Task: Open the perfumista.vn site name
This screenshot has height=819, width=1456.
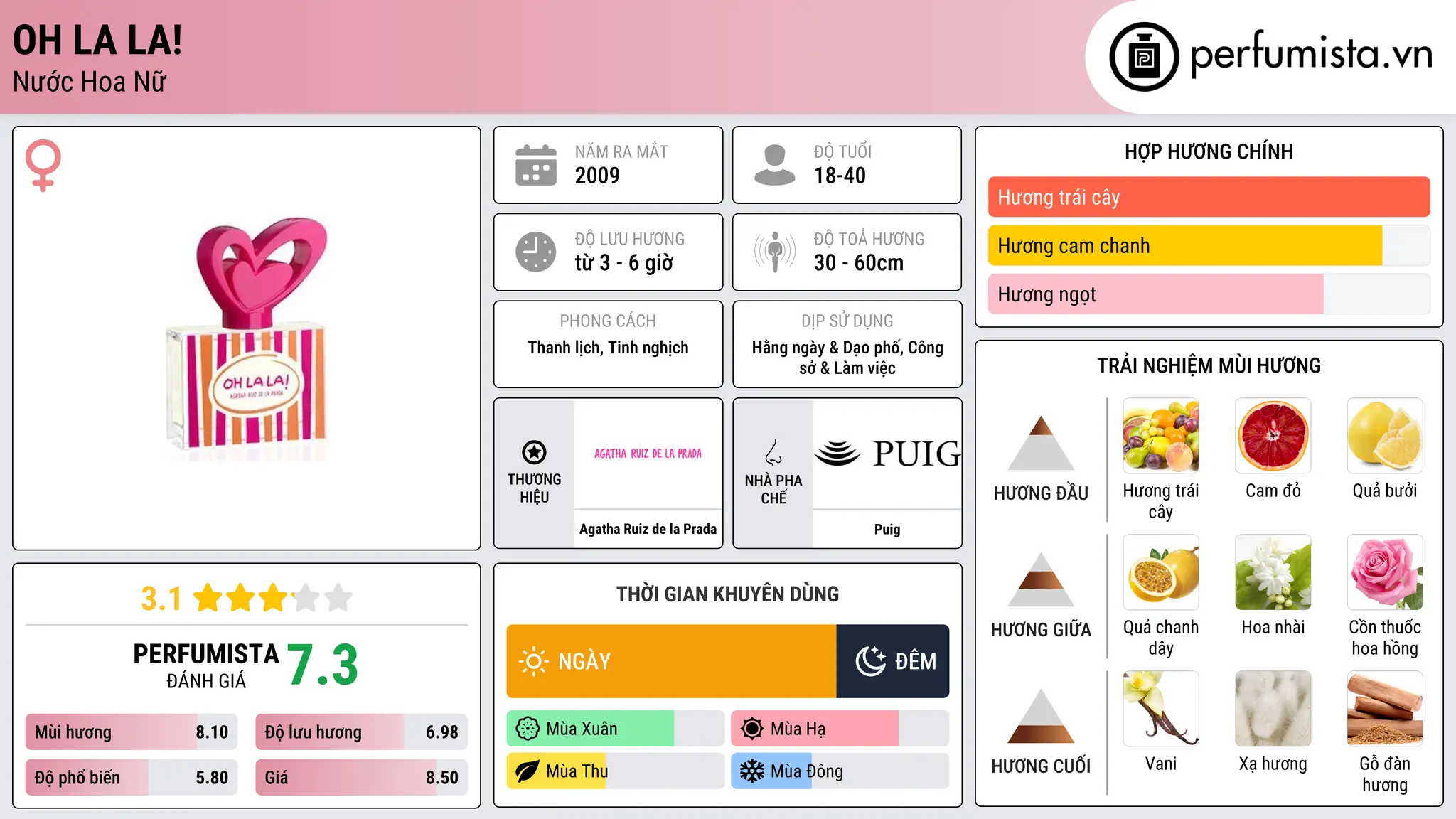Action: pos(1311,54)
